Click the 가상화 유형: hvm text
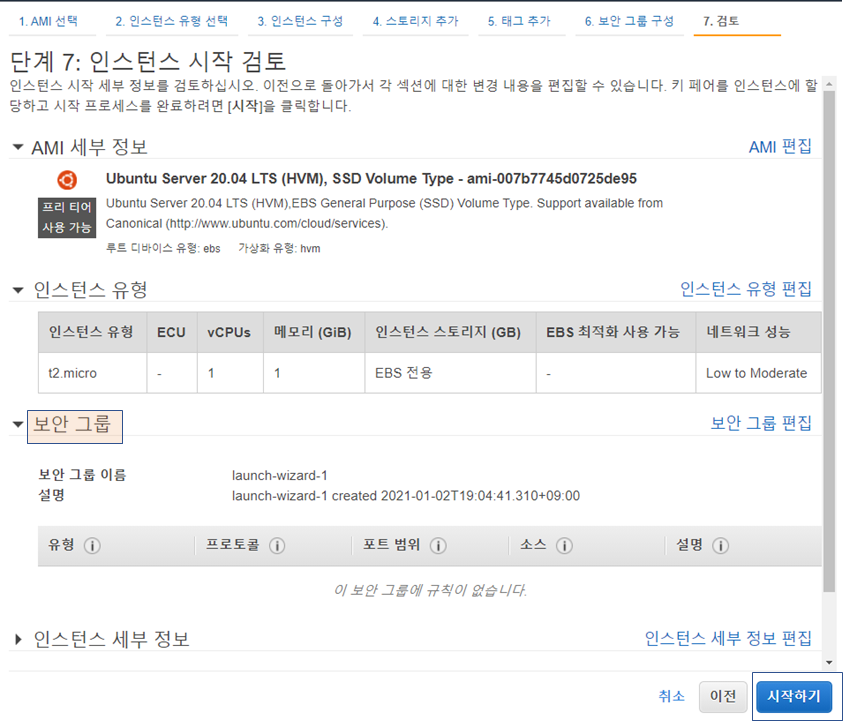Viewport: 843px width, 721px height. [x=279, y=248]
